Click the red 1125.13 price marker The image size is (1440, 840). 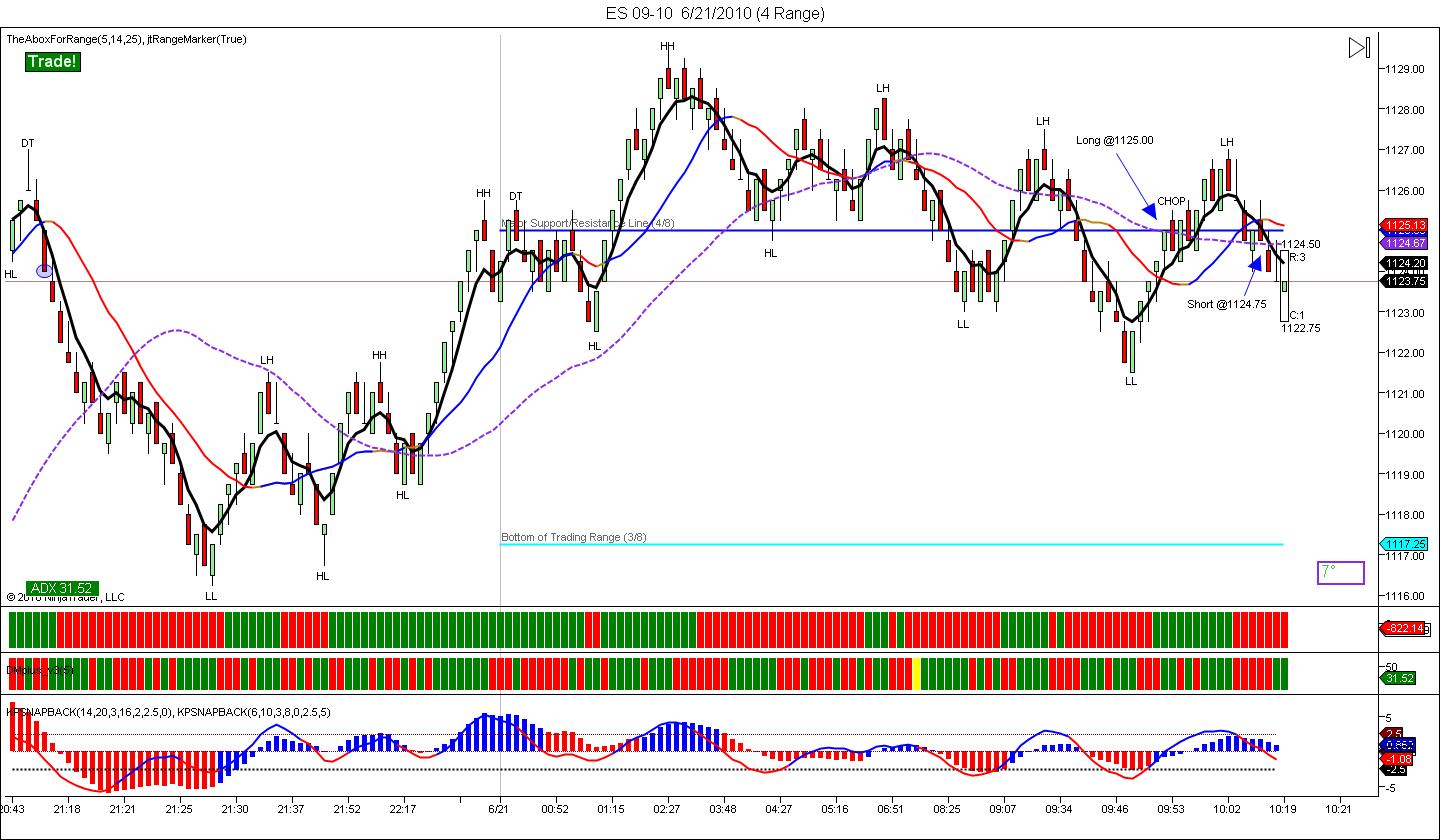pyautogui.click(x=1404, y=226)
